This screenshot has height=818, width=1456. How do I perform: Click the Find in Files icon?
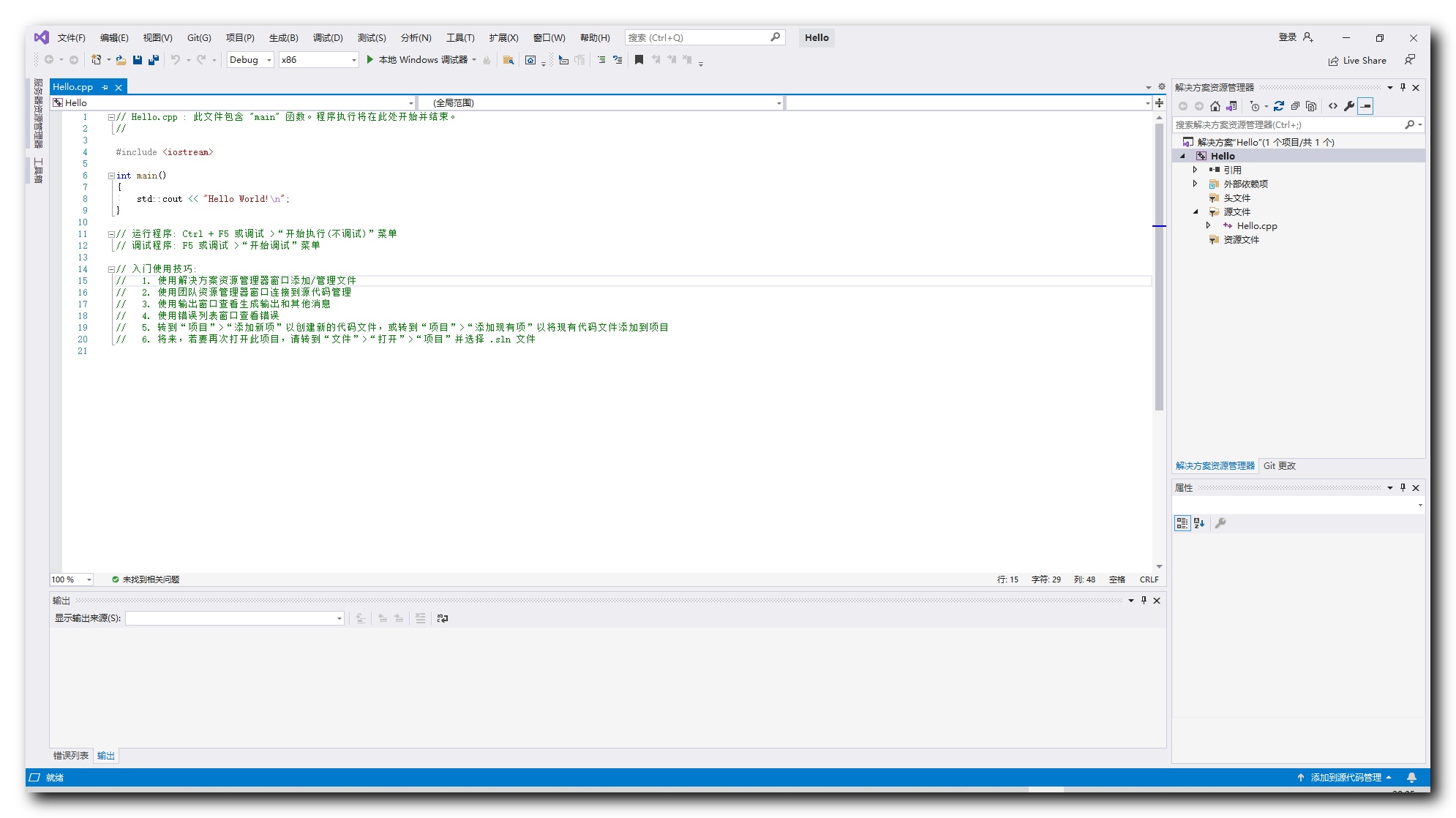click(508, 60)
